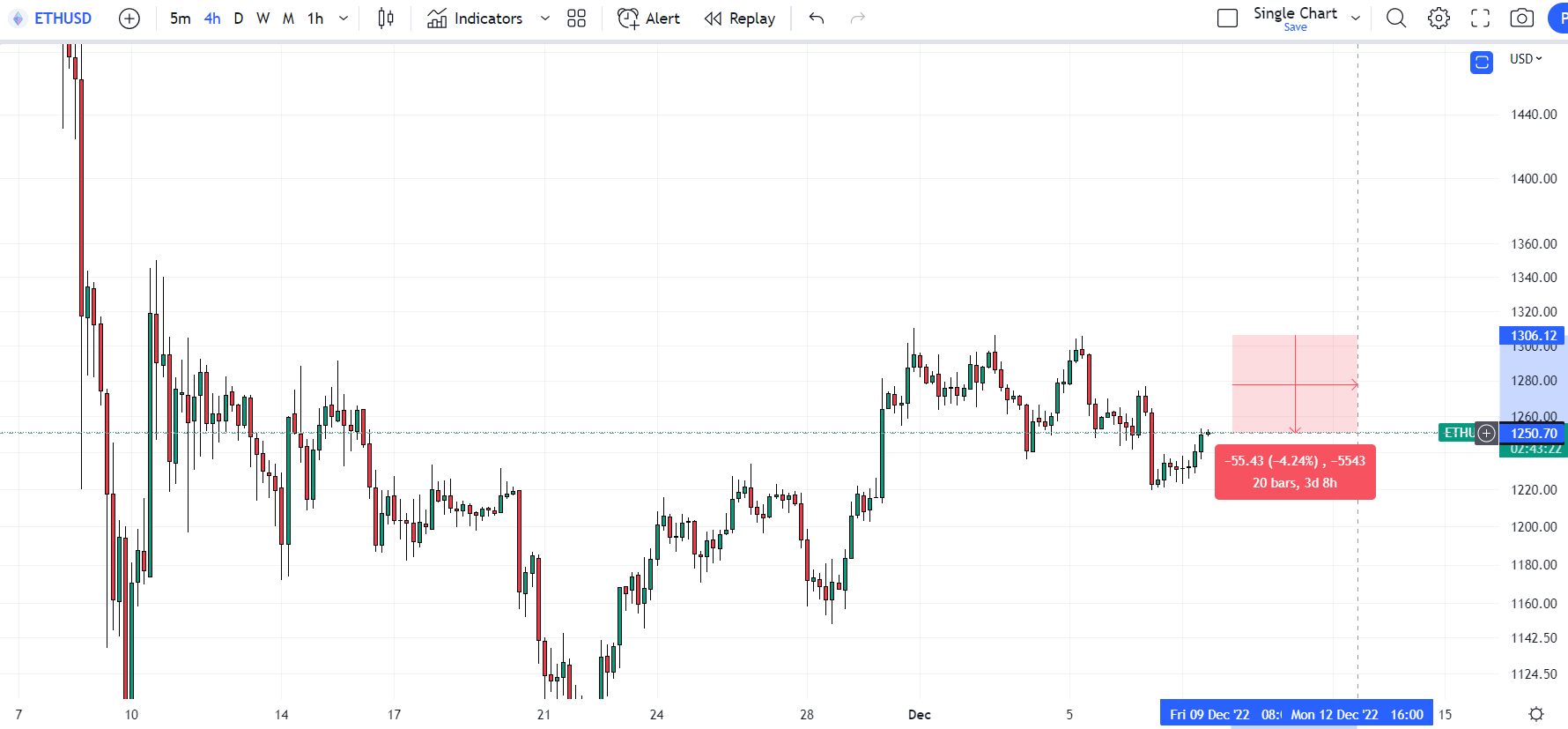Viewport: 1568px width, 729px height.
Task: Open the symbol search magnifier
Action: pos(1396,19)
